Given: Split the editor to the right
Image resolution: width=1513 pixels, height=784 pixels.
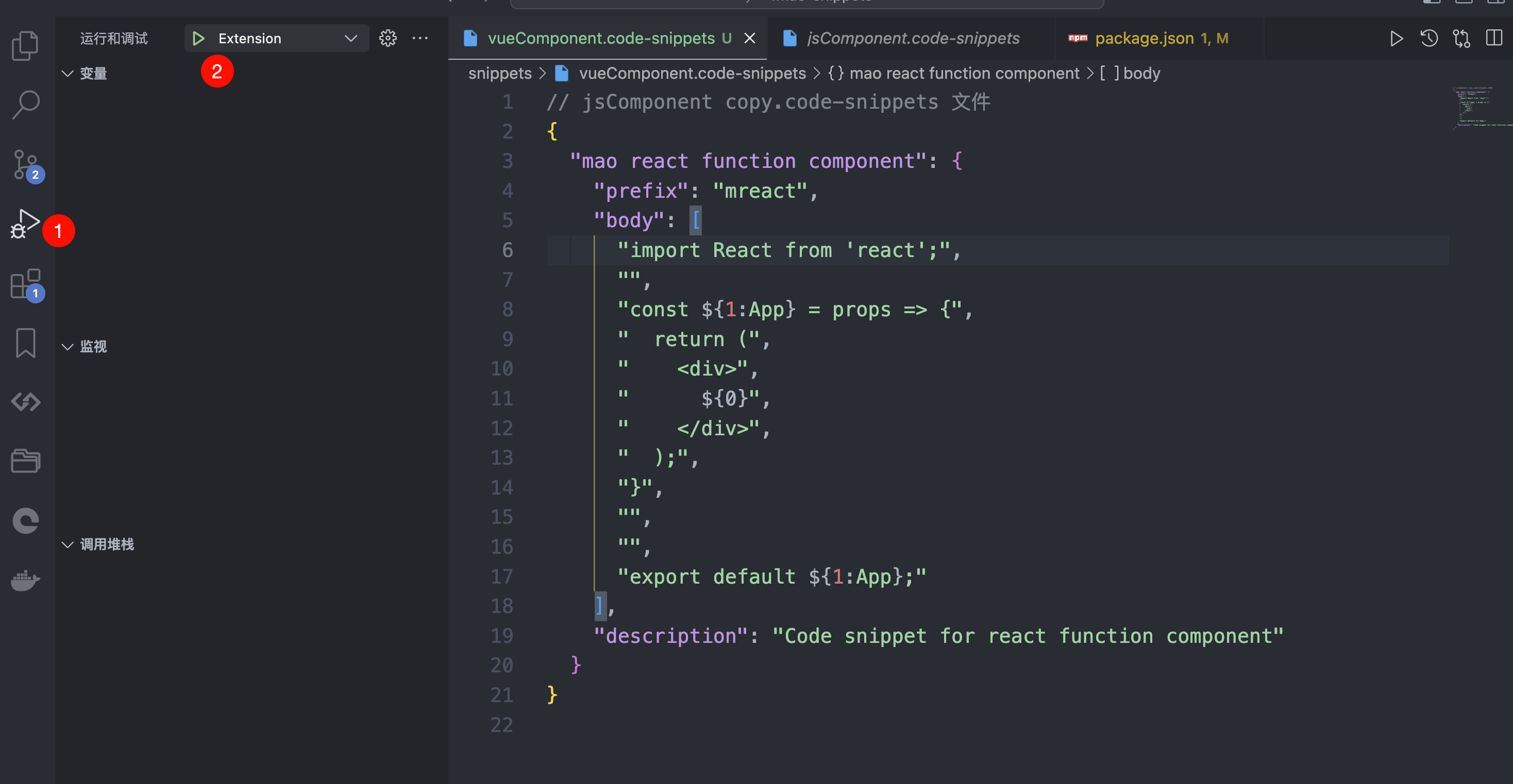Looking at the screenshot, I should [1493, 39].
